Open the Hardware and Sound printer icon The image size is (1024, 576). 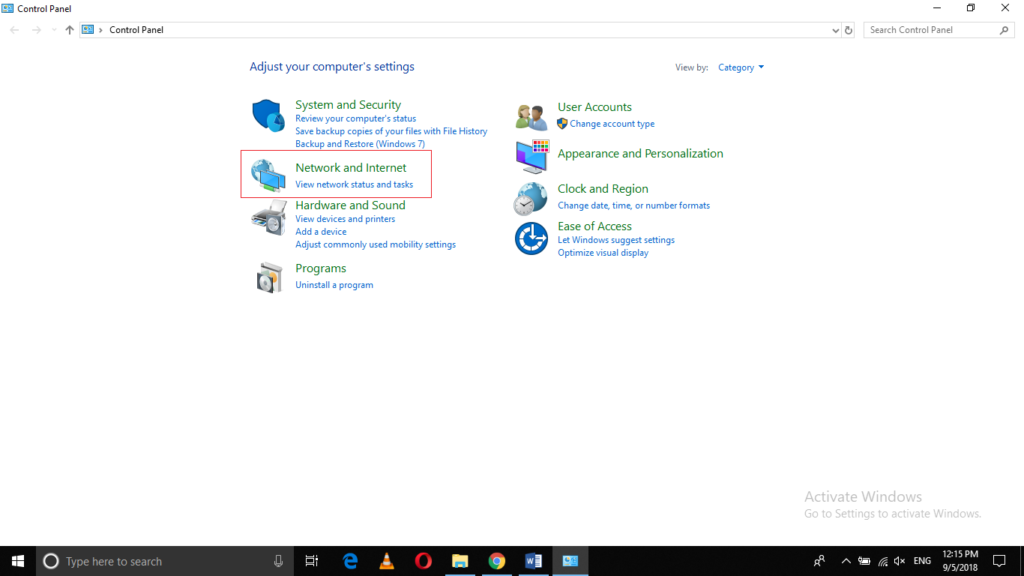click(268, 218)
